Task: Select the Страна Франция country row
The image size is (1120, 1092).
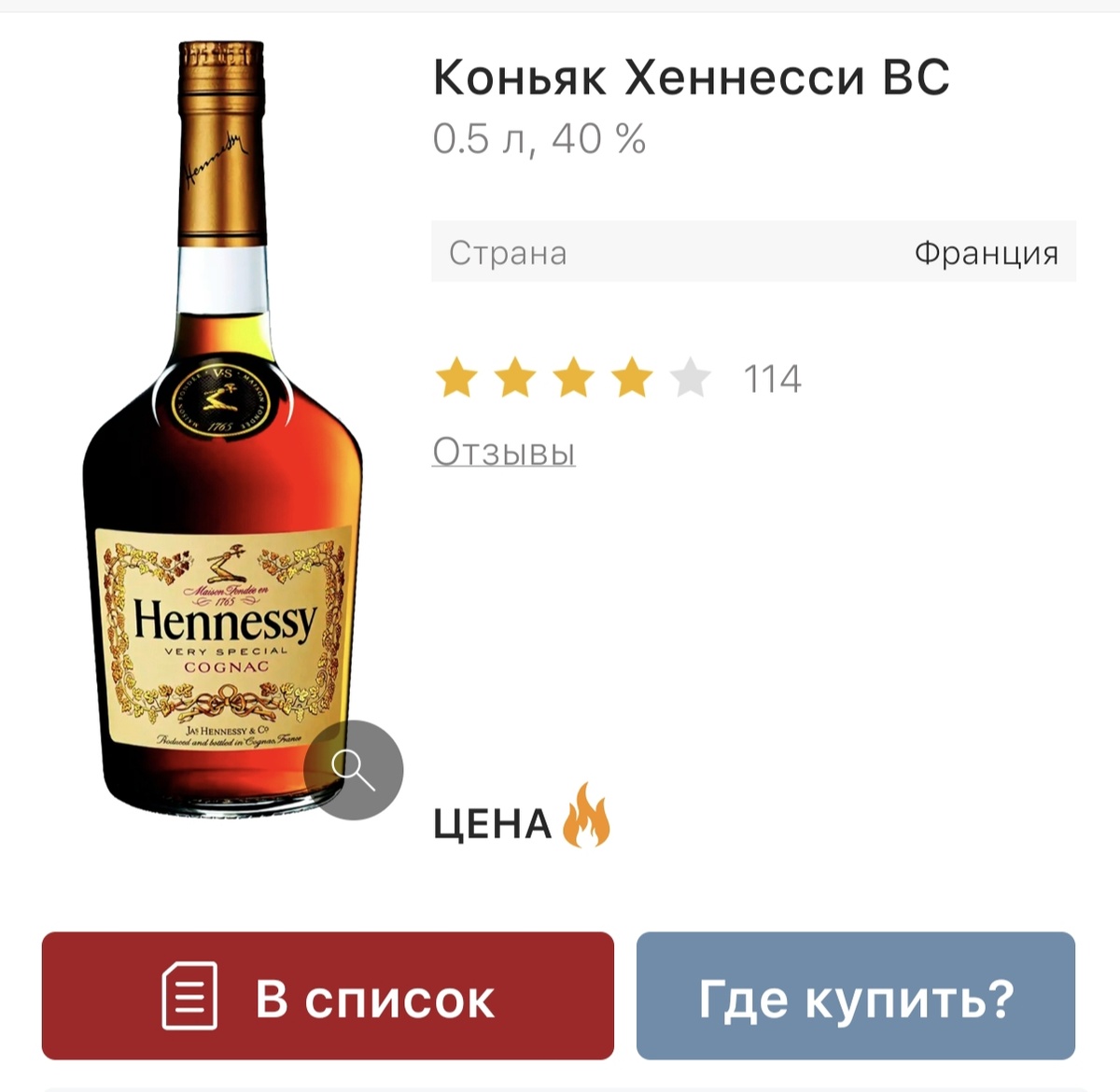Action: [753, 252]
